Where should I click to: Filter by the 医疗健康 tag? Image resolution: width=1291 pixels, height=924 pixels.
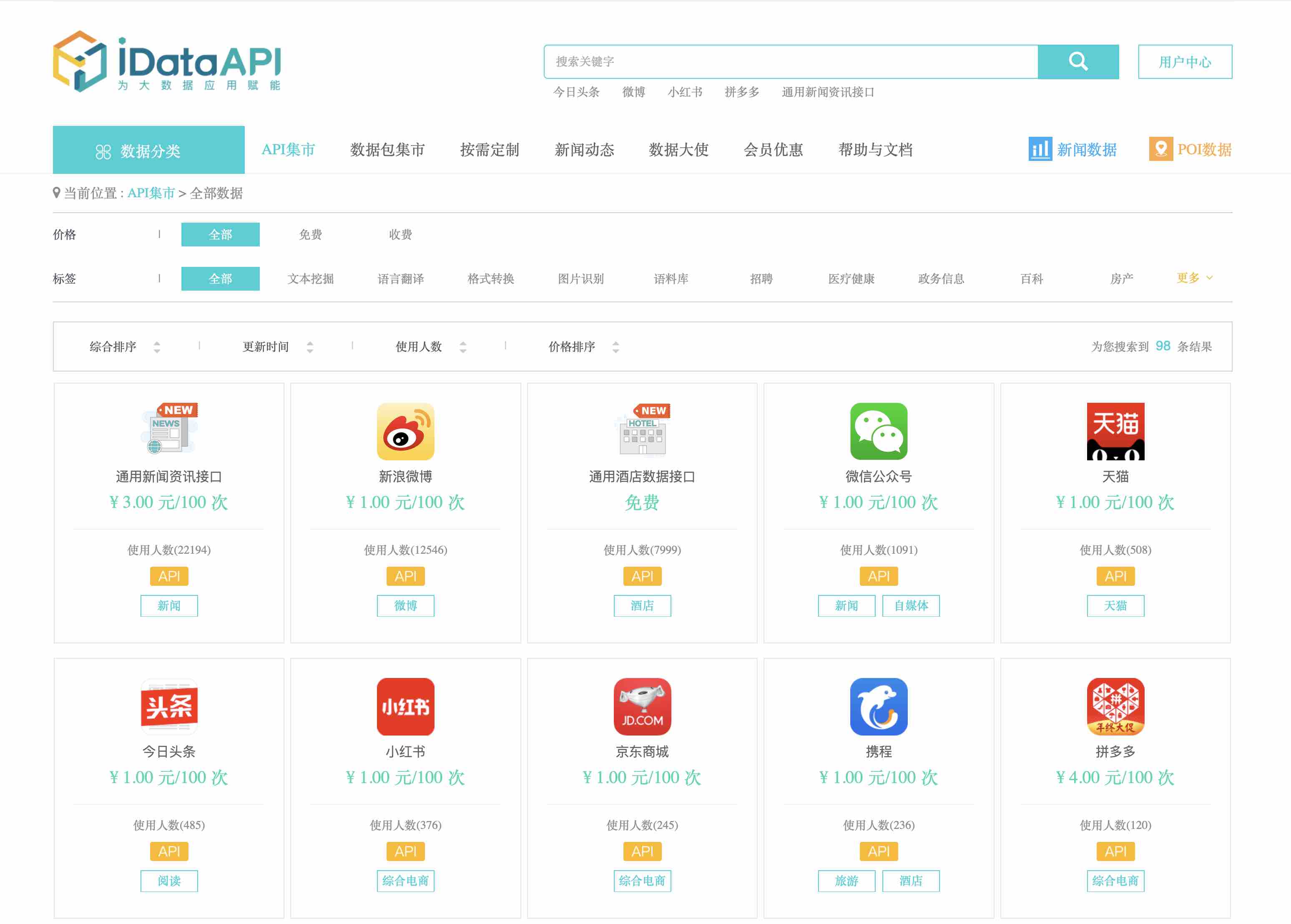tap(851, 279)
